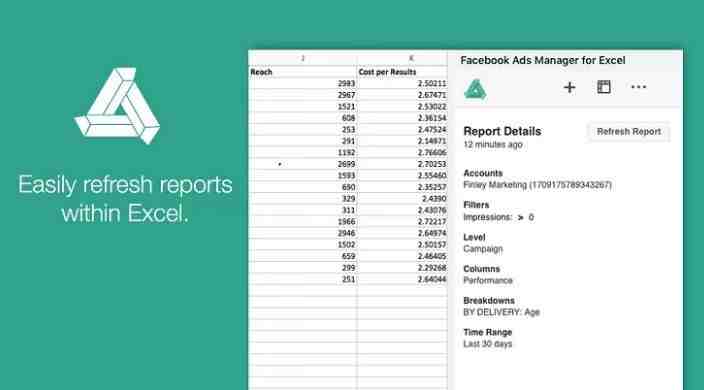
Task: Click the green triangle logo in add-in panel
Action: [475, 89]
